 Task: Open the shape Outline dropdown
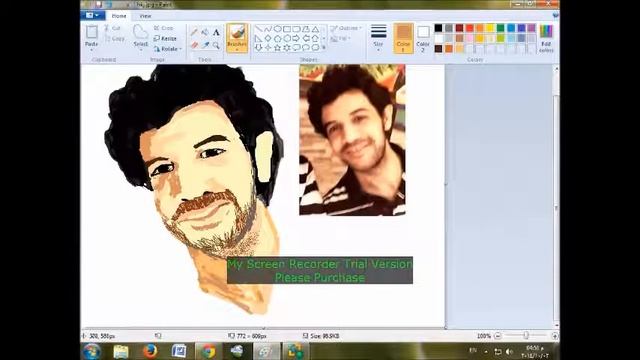(x=346, y=28)
